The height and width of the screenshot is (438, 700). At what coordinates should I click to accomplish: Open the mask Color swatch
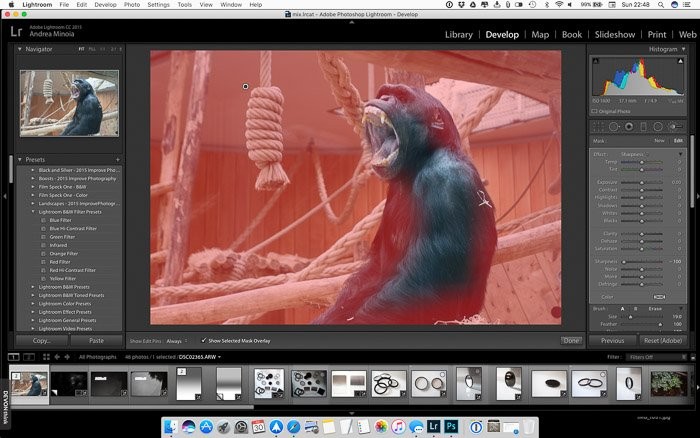(659, 297)
